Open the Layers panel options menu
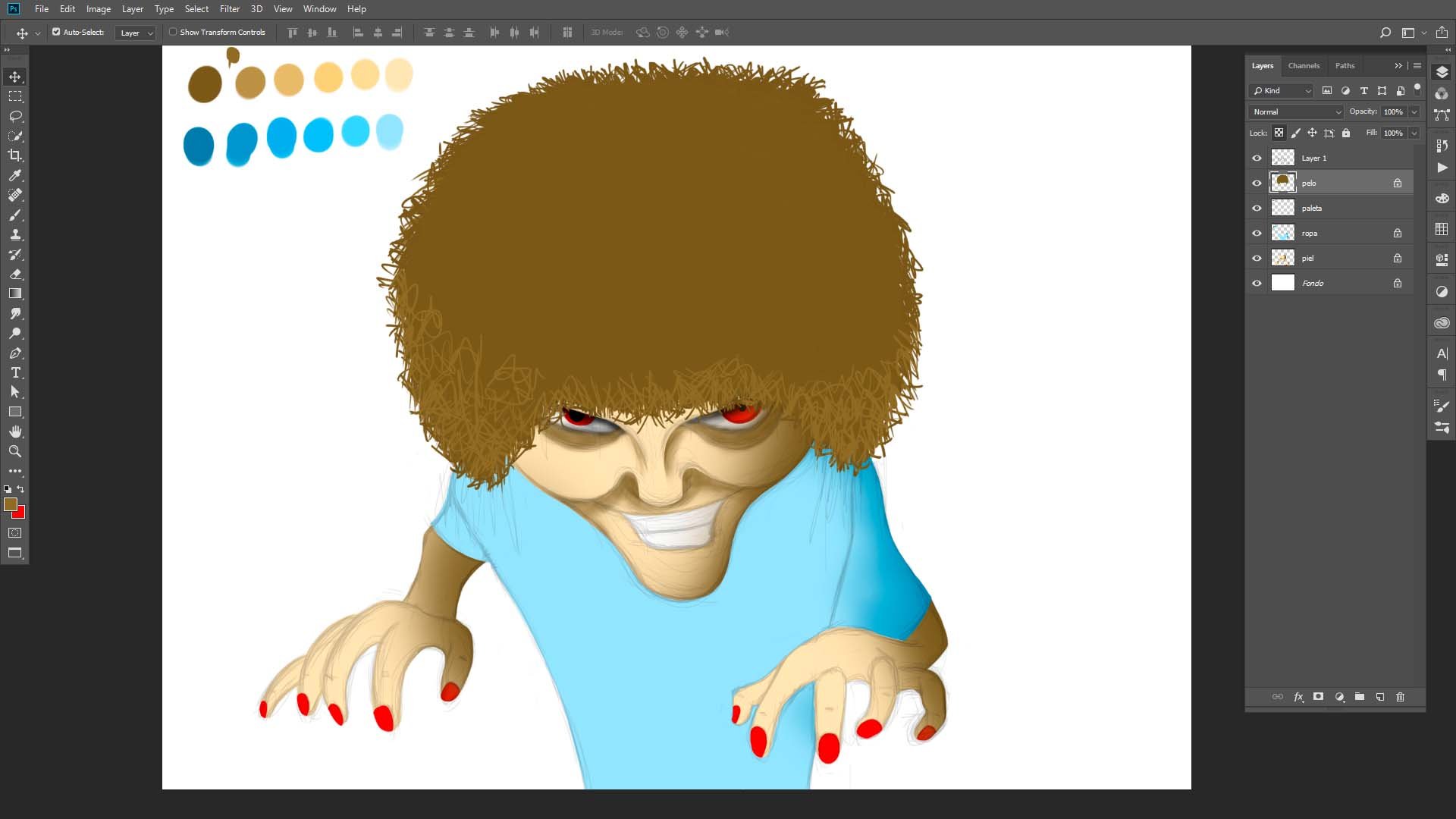 pos(1417,66)
